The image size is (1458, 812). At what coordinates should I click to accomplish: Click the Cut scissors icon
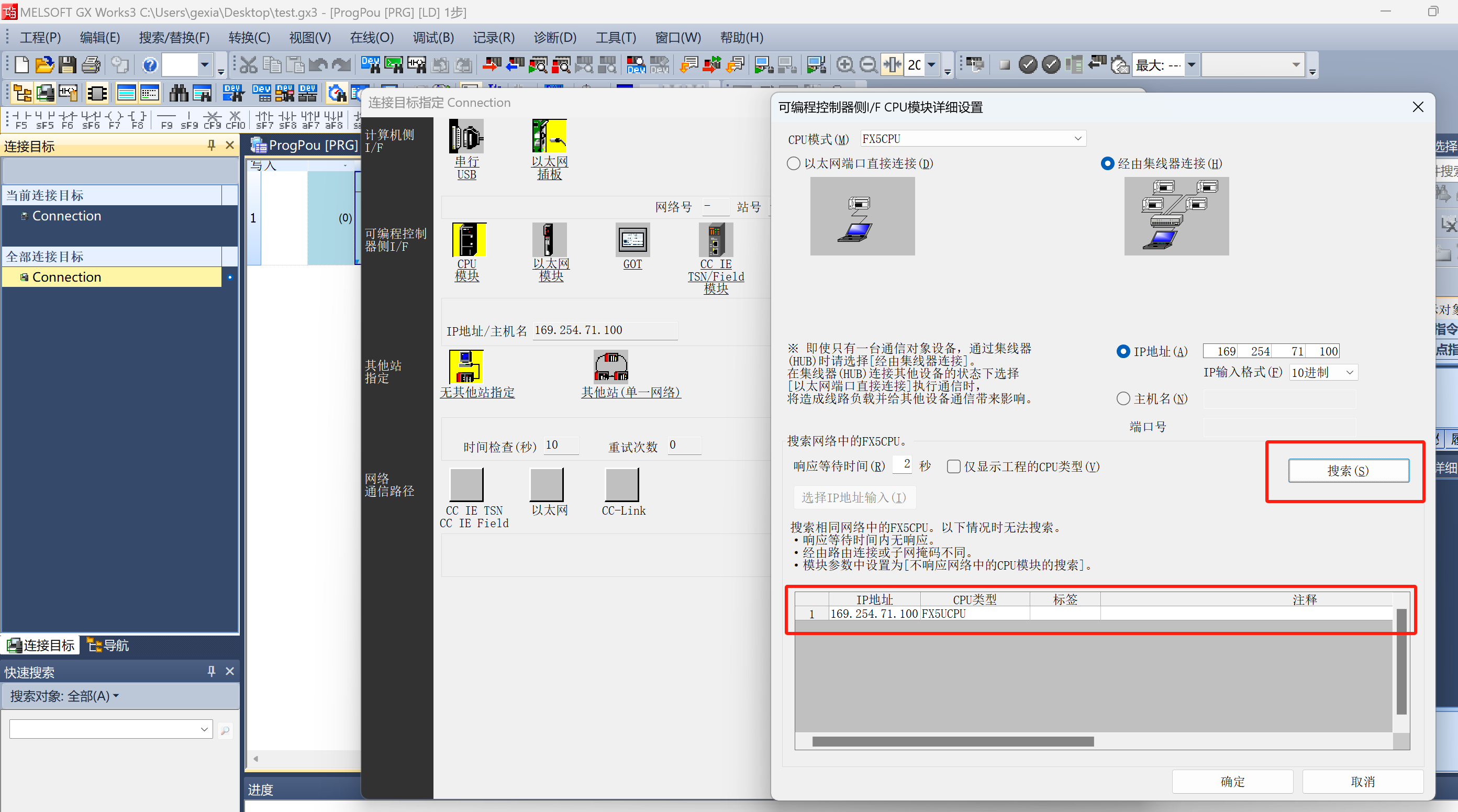pos(248,65)
